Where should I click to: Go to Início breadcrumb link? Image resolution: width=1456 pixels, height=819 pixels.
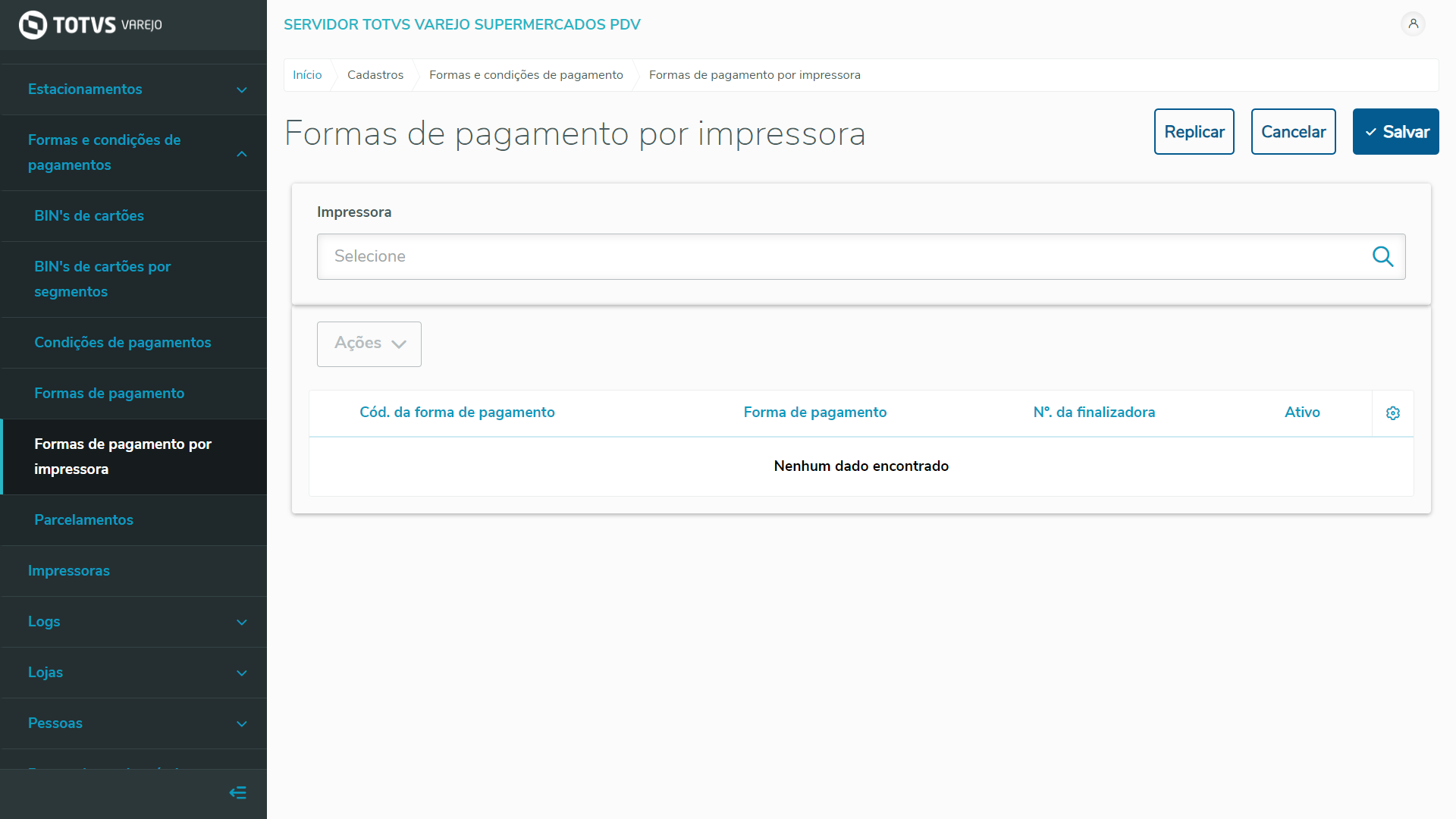[x=307, y=75]
